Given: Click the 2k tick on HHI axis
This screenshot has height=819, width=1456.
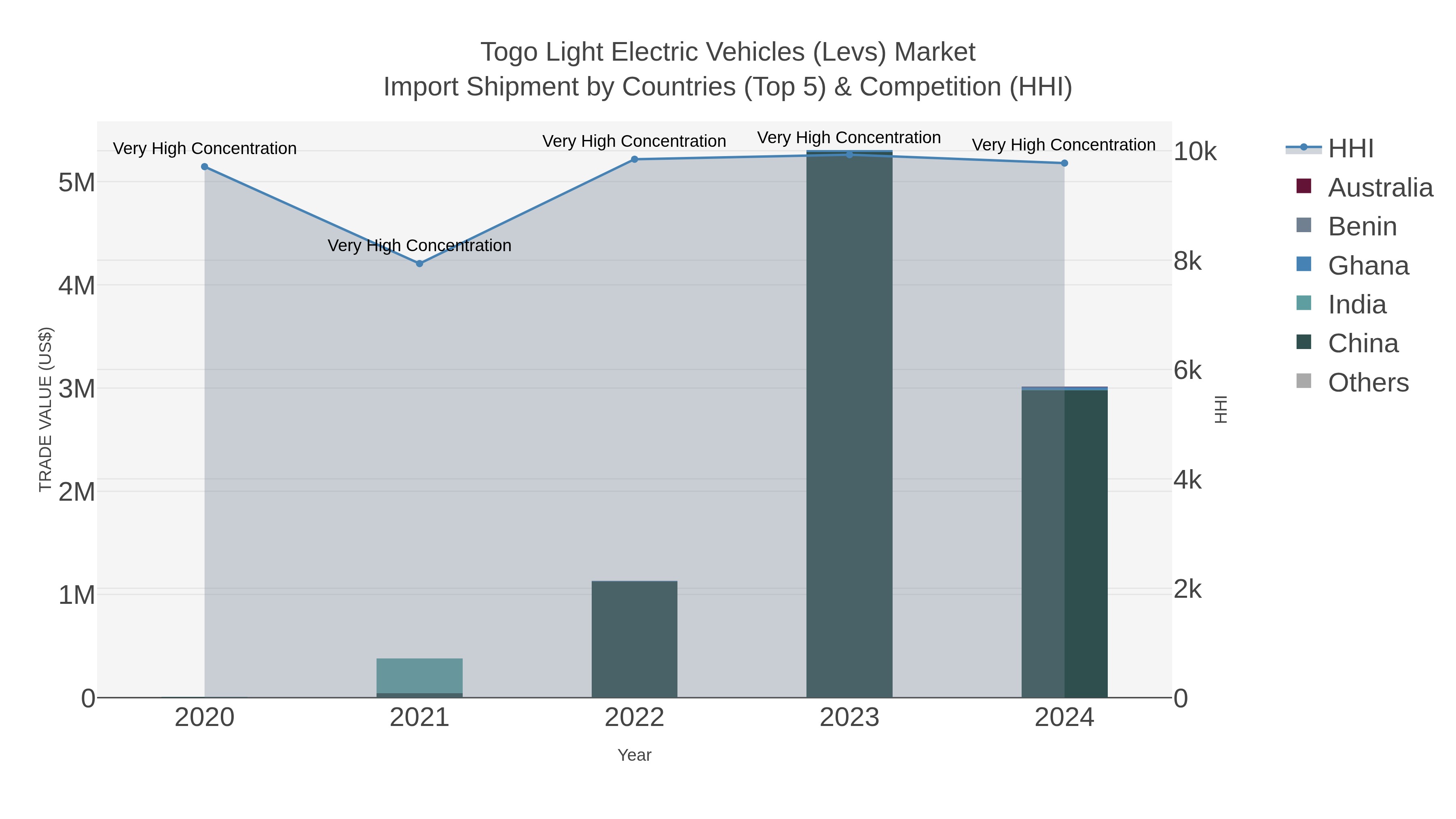Looking at the screenshot, I should [x=1187, y=589].
